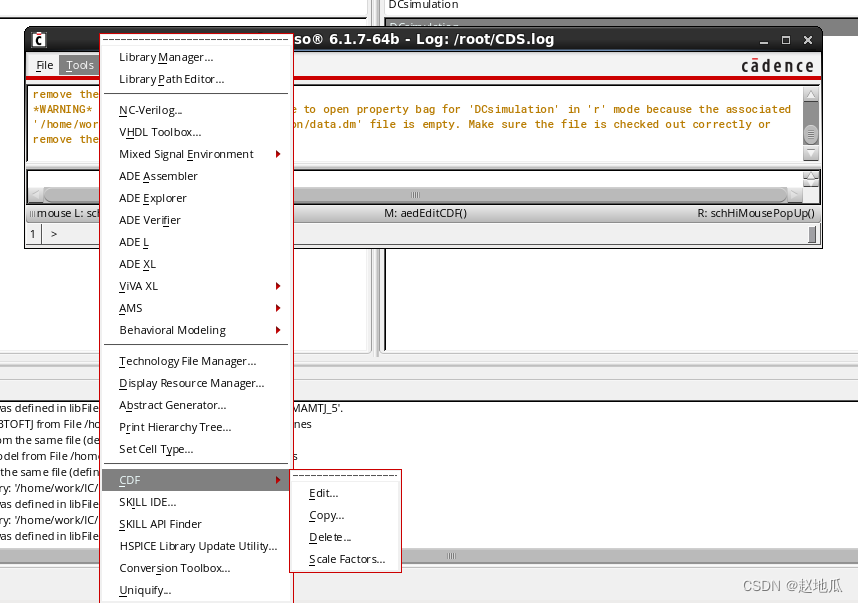The width and height of the screenshot is (858, 603).
Task: Open Technology File Manager
Action: tap(187, 361)
